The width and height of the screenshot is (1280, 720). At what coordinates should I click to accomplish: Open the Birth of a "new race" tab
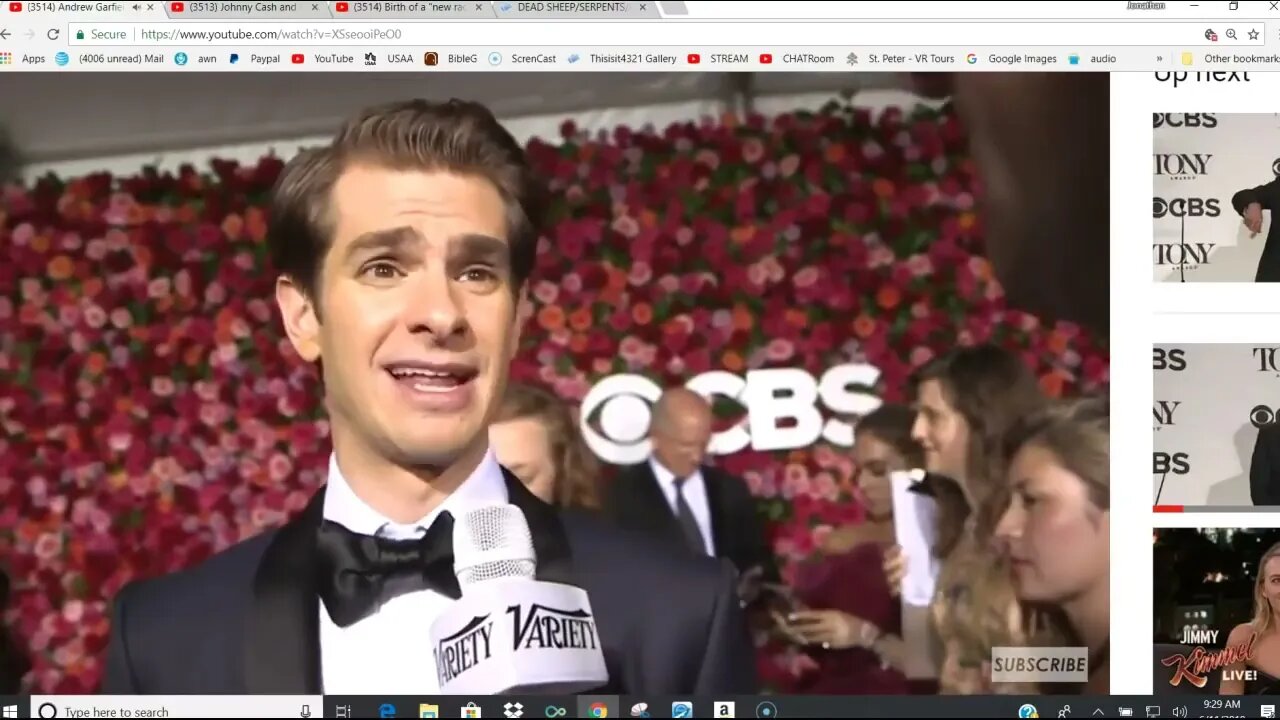click(x=408, y=8)
